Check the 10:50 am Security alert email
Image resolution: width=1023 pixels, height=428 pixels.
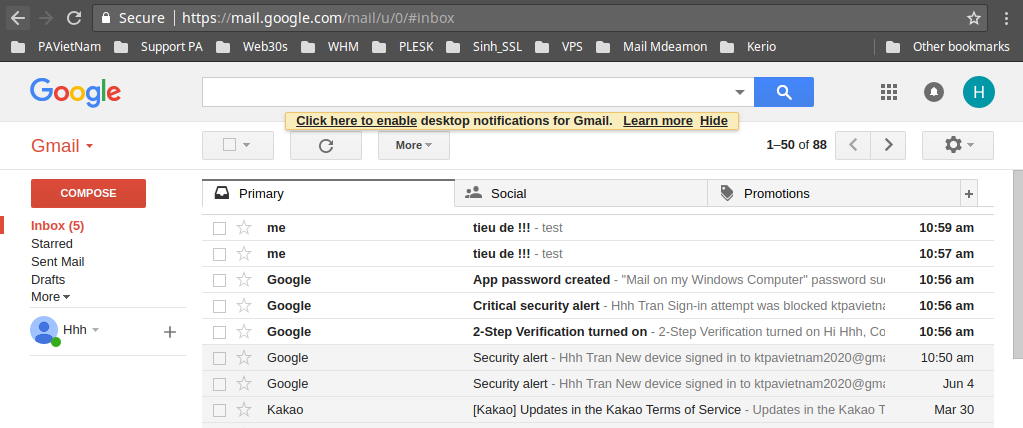(x=219, y=358)
